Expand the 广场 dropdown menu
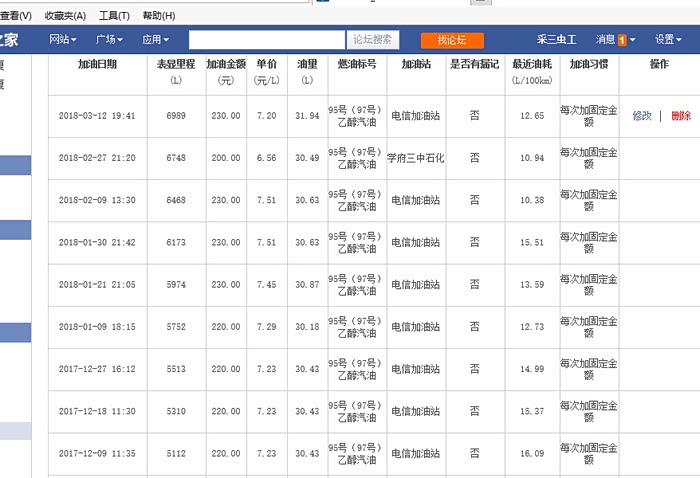The image size is (700, 478). pyautogui.click(x=109, y=40)
